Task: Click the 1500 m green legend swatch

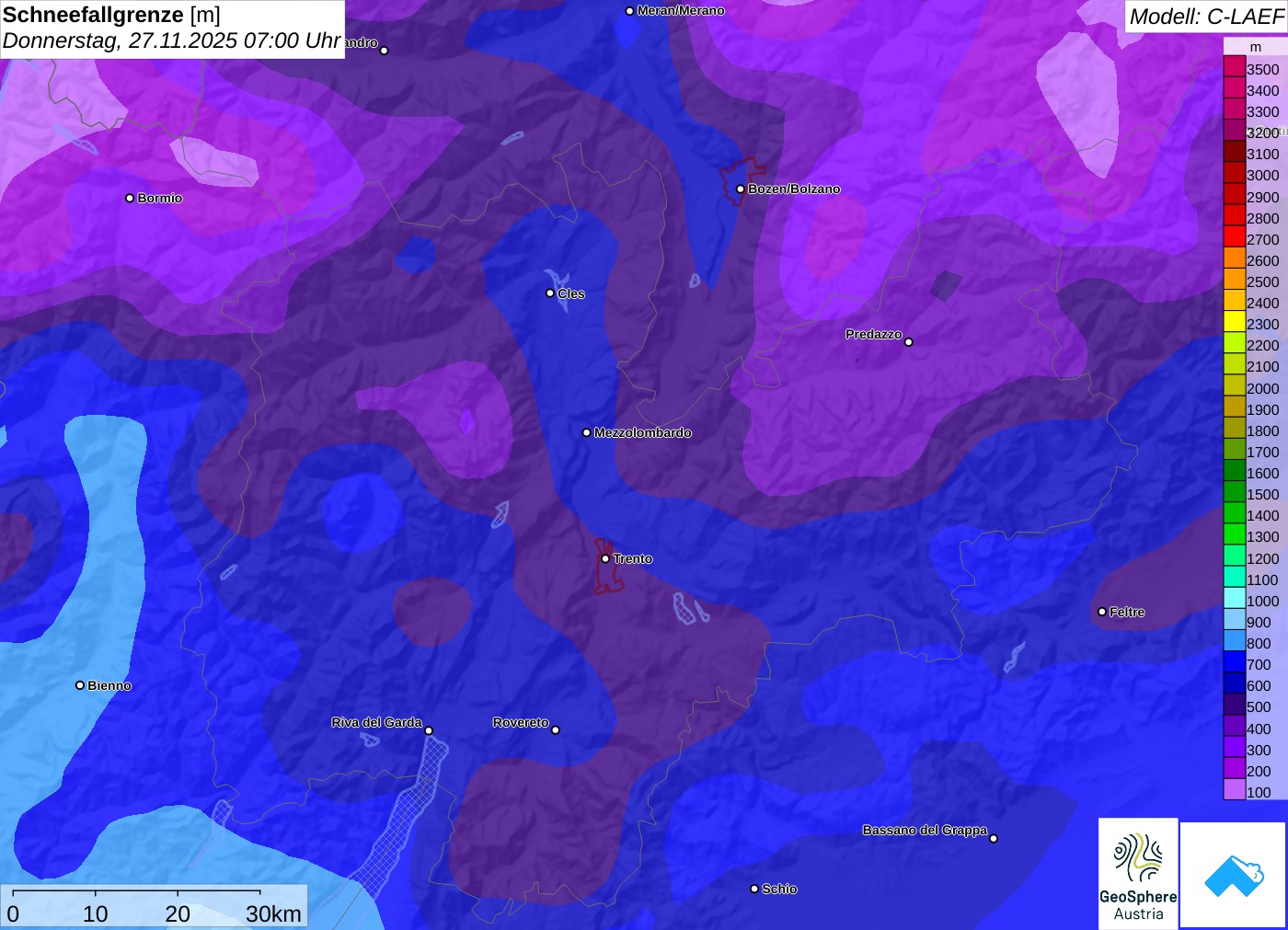Action: 1234,491
